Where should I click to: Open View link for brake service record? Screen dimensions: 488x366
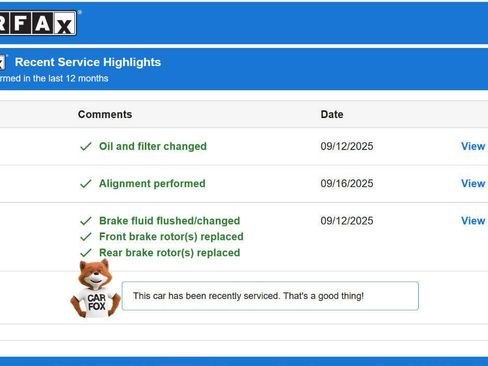[x=473, y=221]
